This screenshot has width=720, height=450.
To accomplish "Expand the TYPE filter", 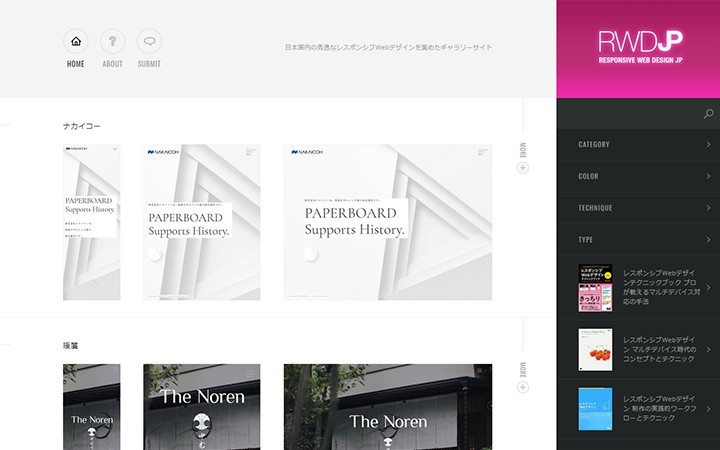I will click(638, 239).
